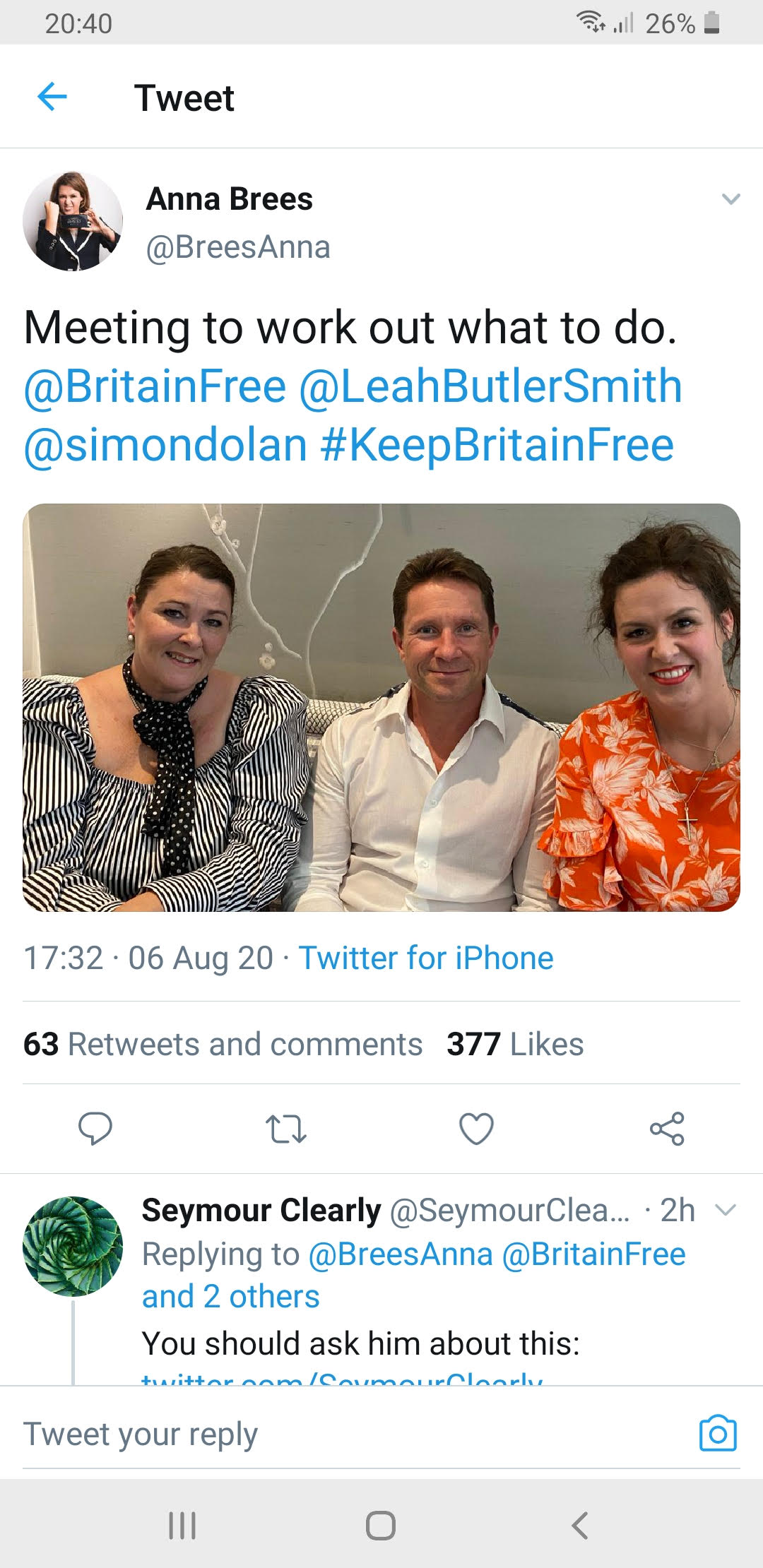Image resolution: width=763 pixels, height=1568 pixels.
Task: Open the @simondolan mention
Action: pos(165,445)
